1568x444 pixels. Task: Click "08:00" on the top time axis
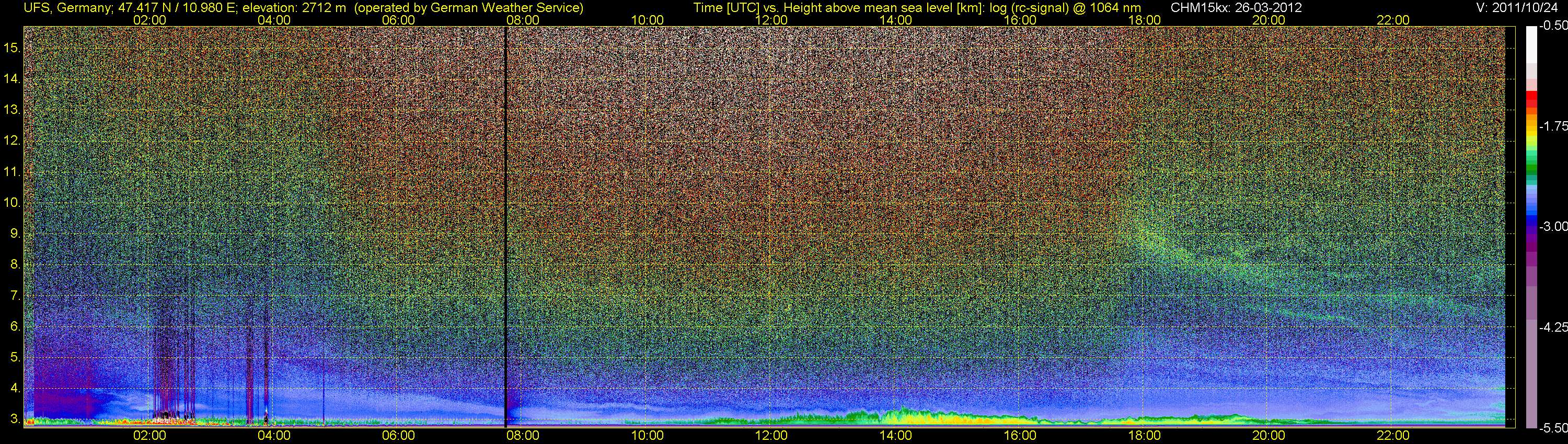523,20
